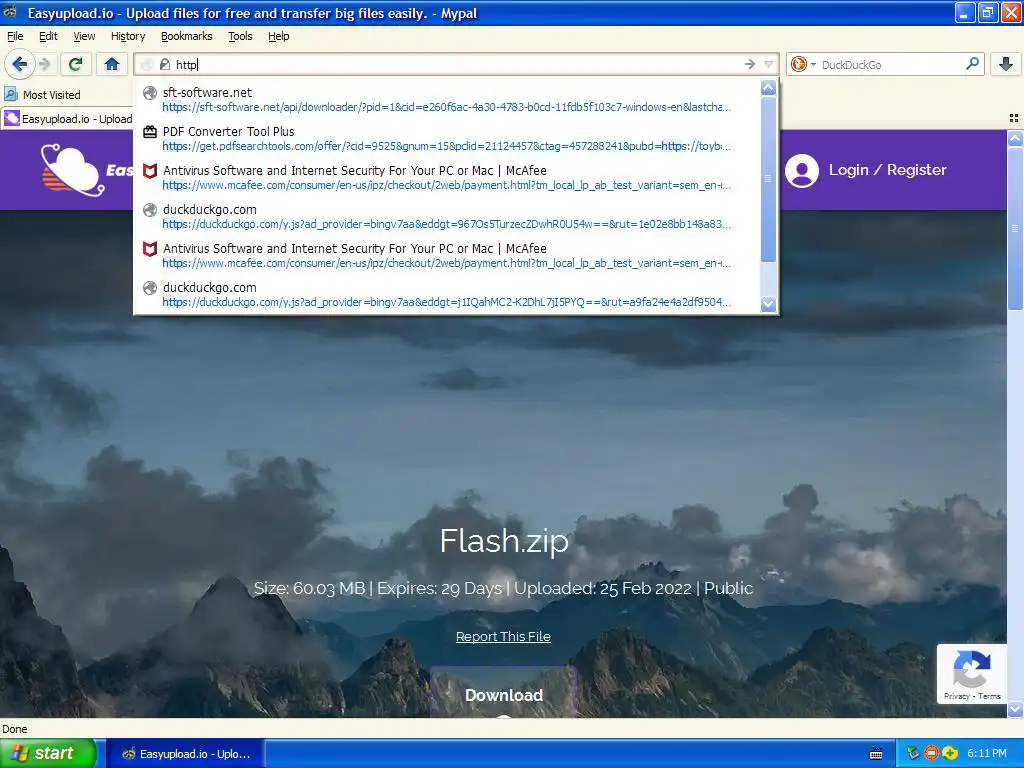Click the keyboard icon in taskbar
Screen dimensions: 1024x768
(876, 754)
